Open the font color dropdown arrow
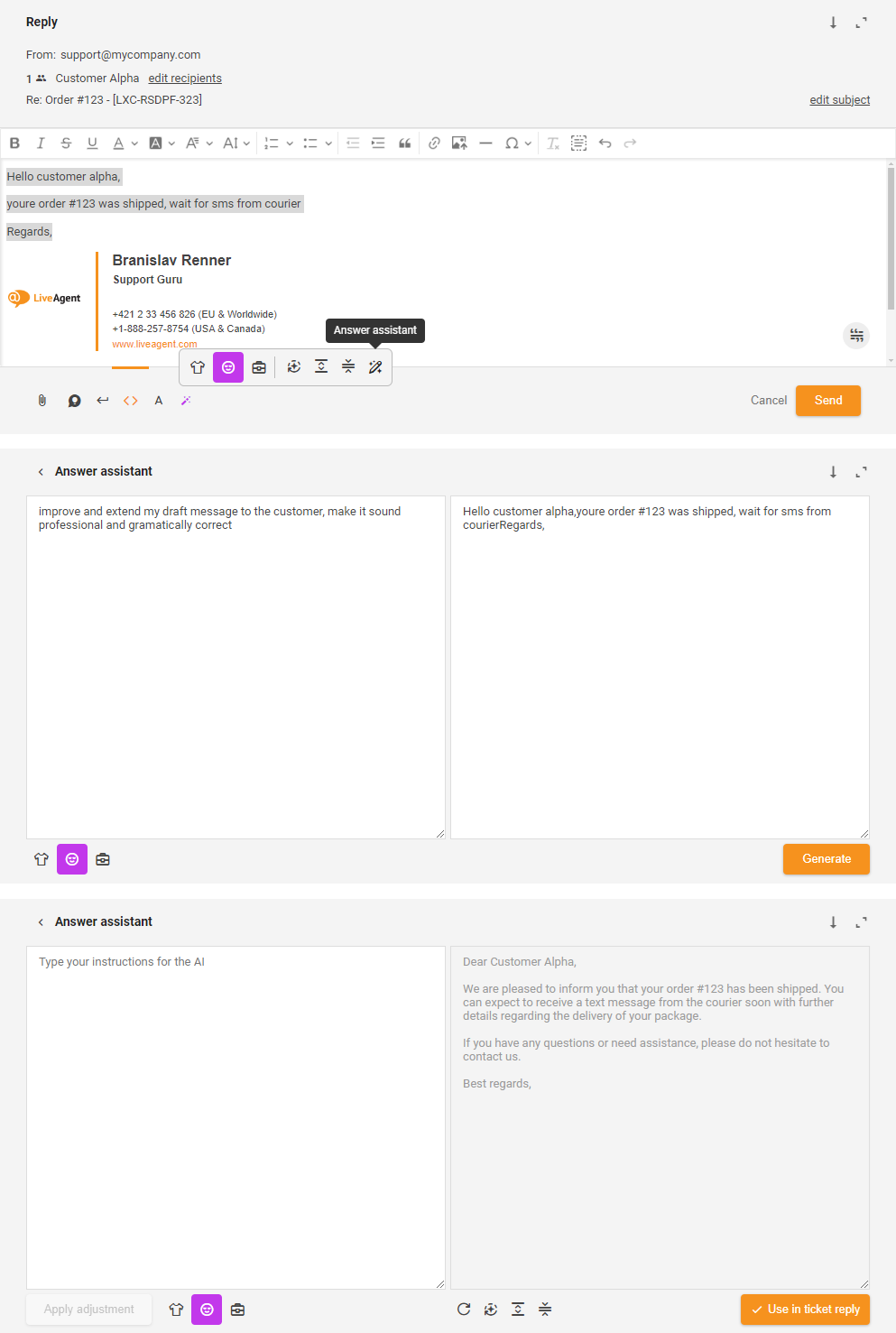This screenshot has height=1333, width=896. click(x=134, y=143)
